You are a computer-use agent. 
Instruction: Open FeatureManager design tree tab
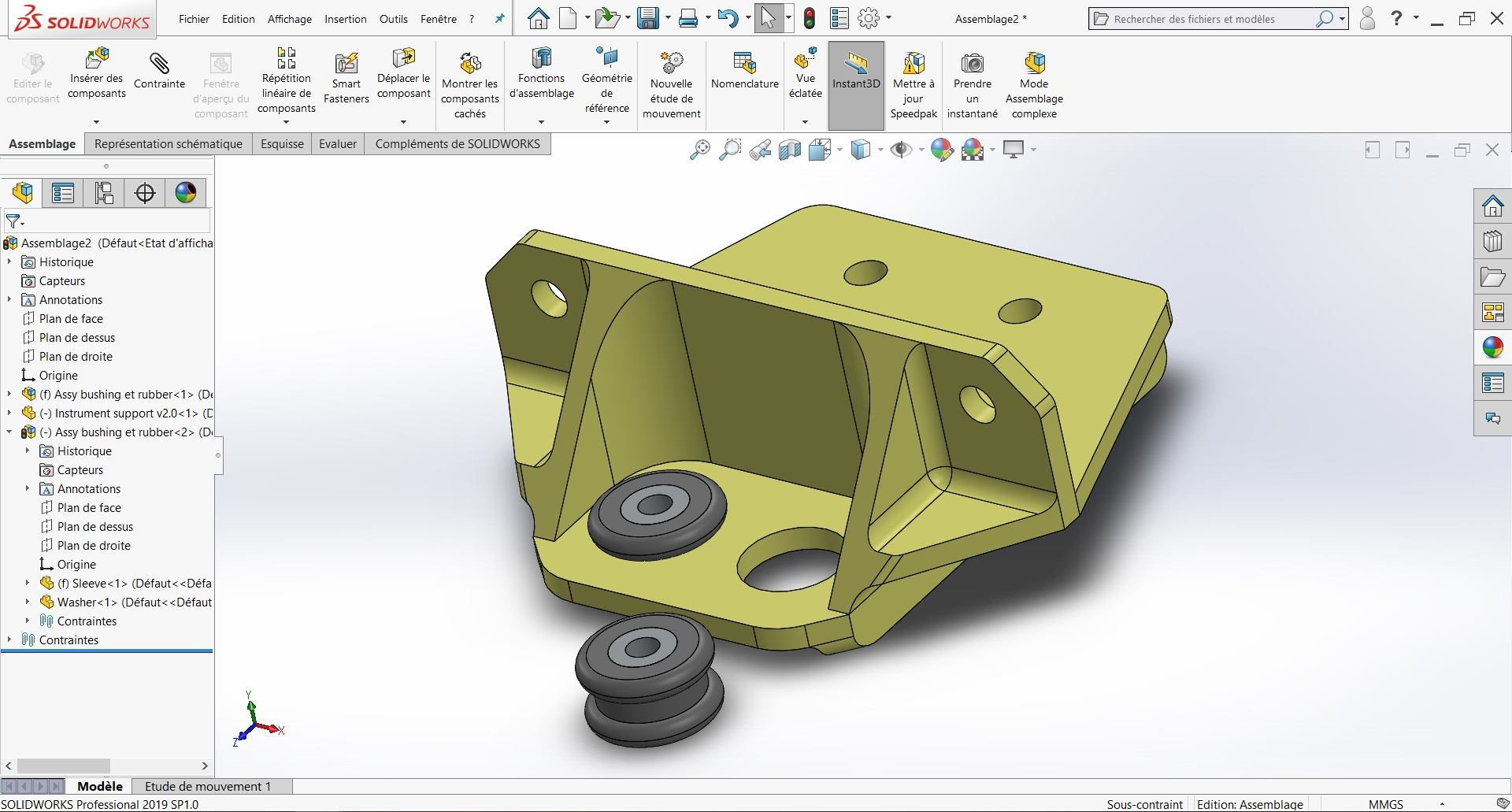[23, 193]
